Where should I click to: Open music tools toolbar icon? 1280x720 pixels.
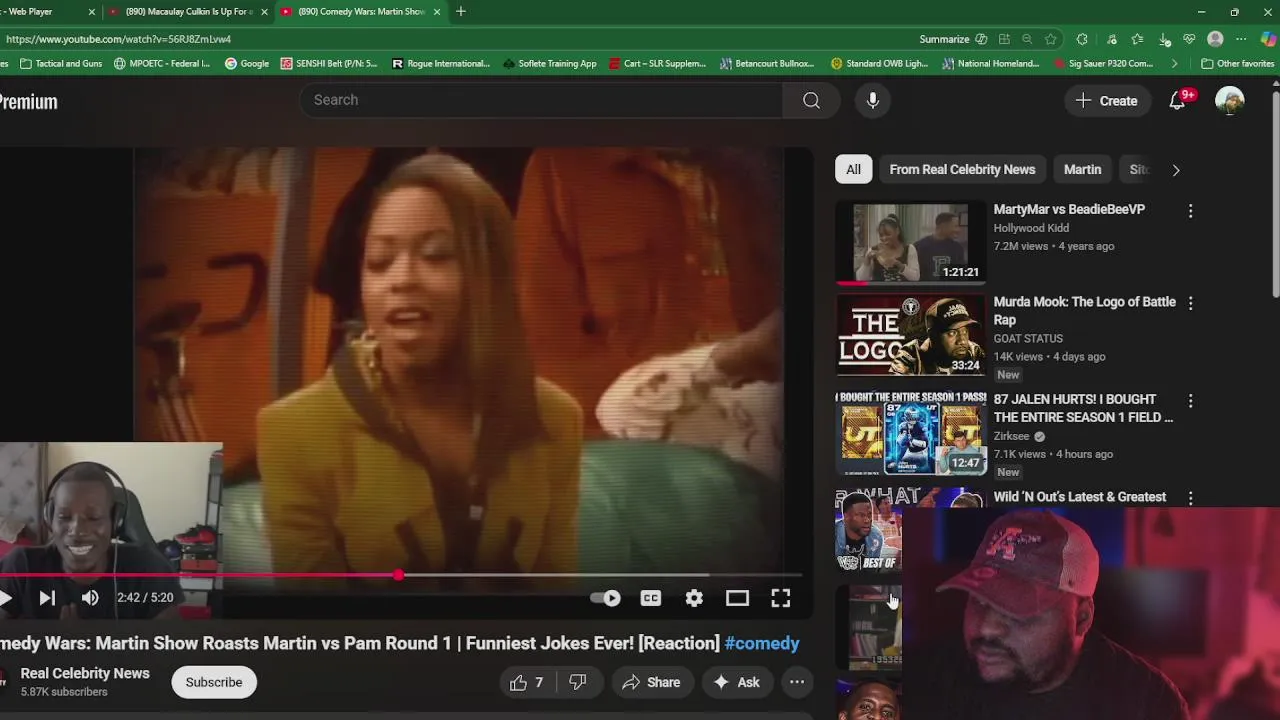click(1112, 39)
